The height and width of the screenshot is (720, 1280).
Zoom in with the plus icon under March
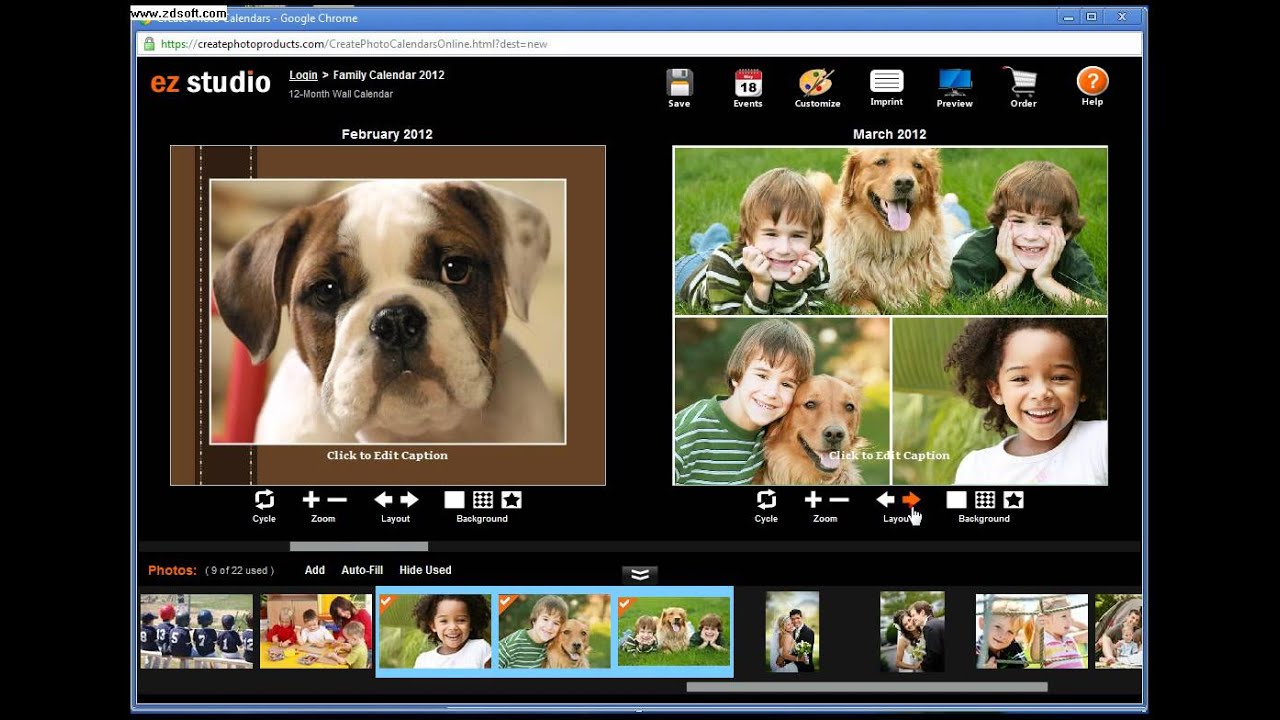click(813, 499)
